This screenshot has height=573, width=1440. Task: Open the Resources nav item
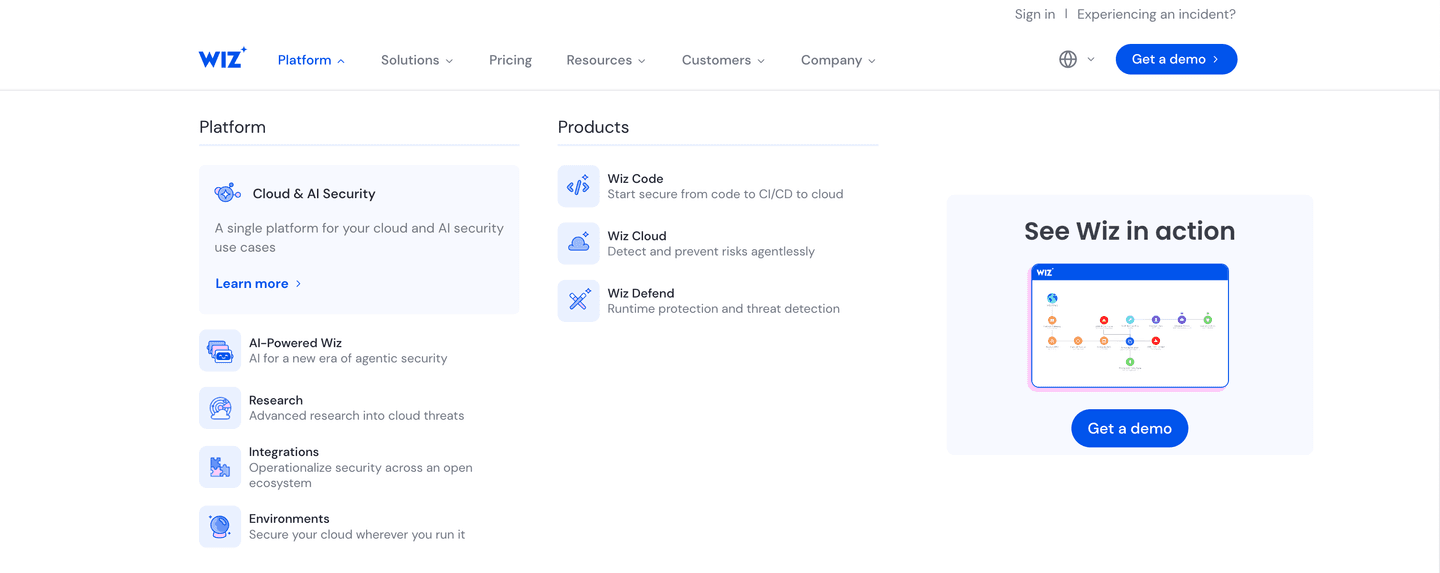coord(599,60)
